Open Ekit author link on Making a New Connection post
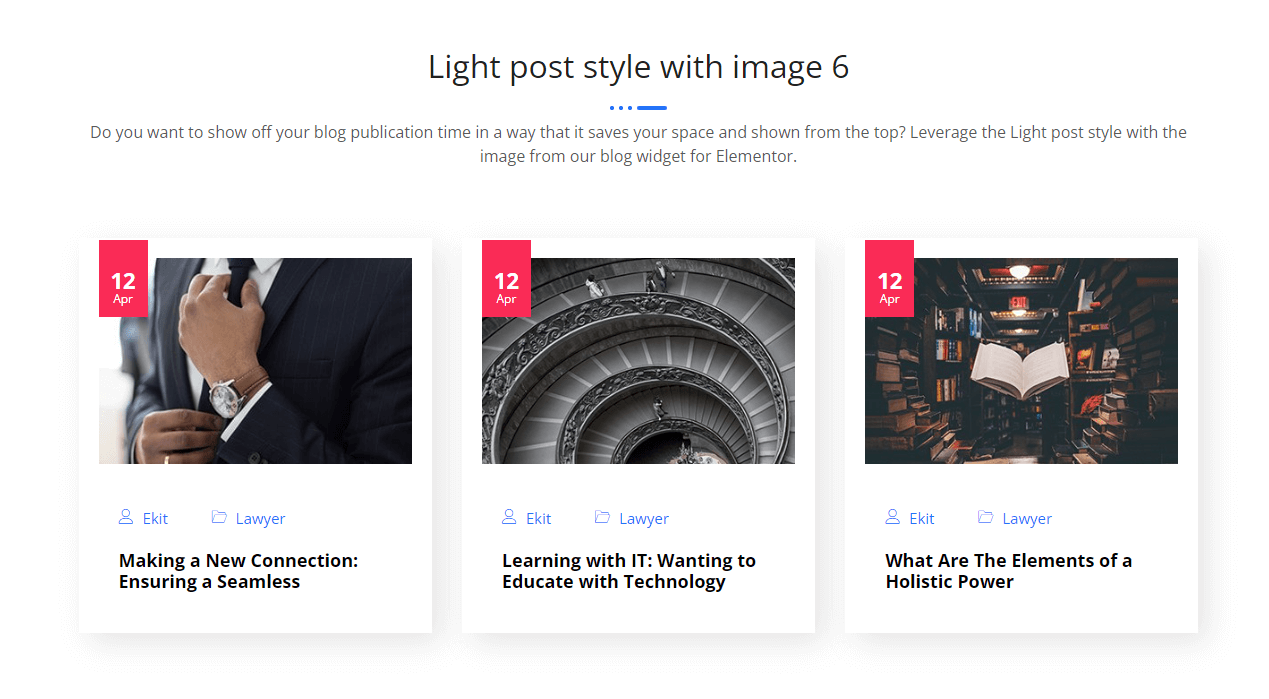 coord(155,519)
